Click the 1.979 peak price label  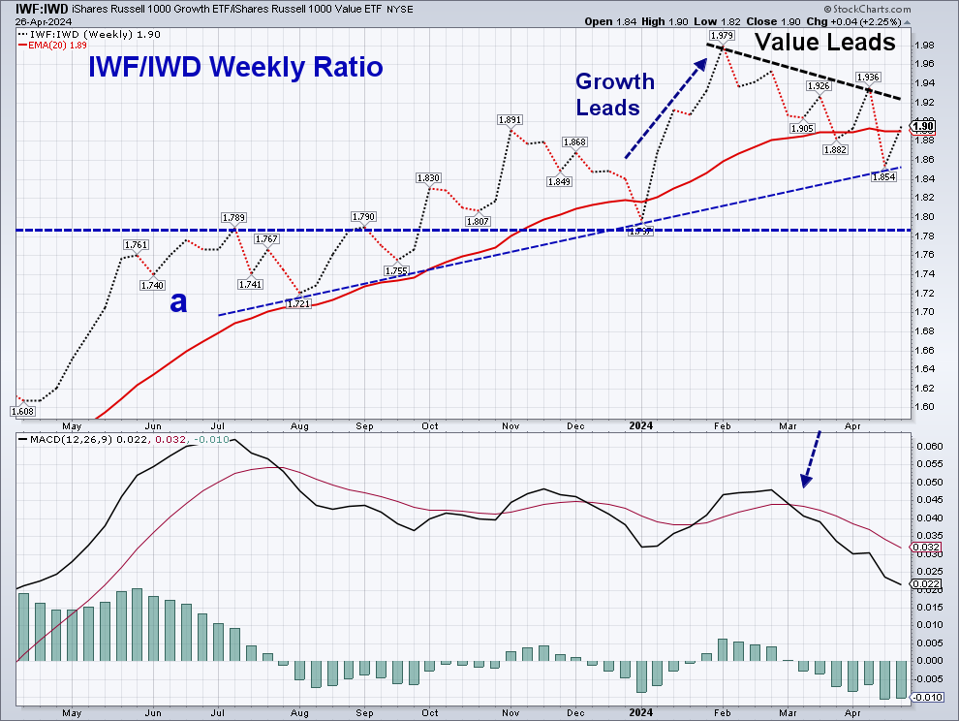click(x=721, y=36)
